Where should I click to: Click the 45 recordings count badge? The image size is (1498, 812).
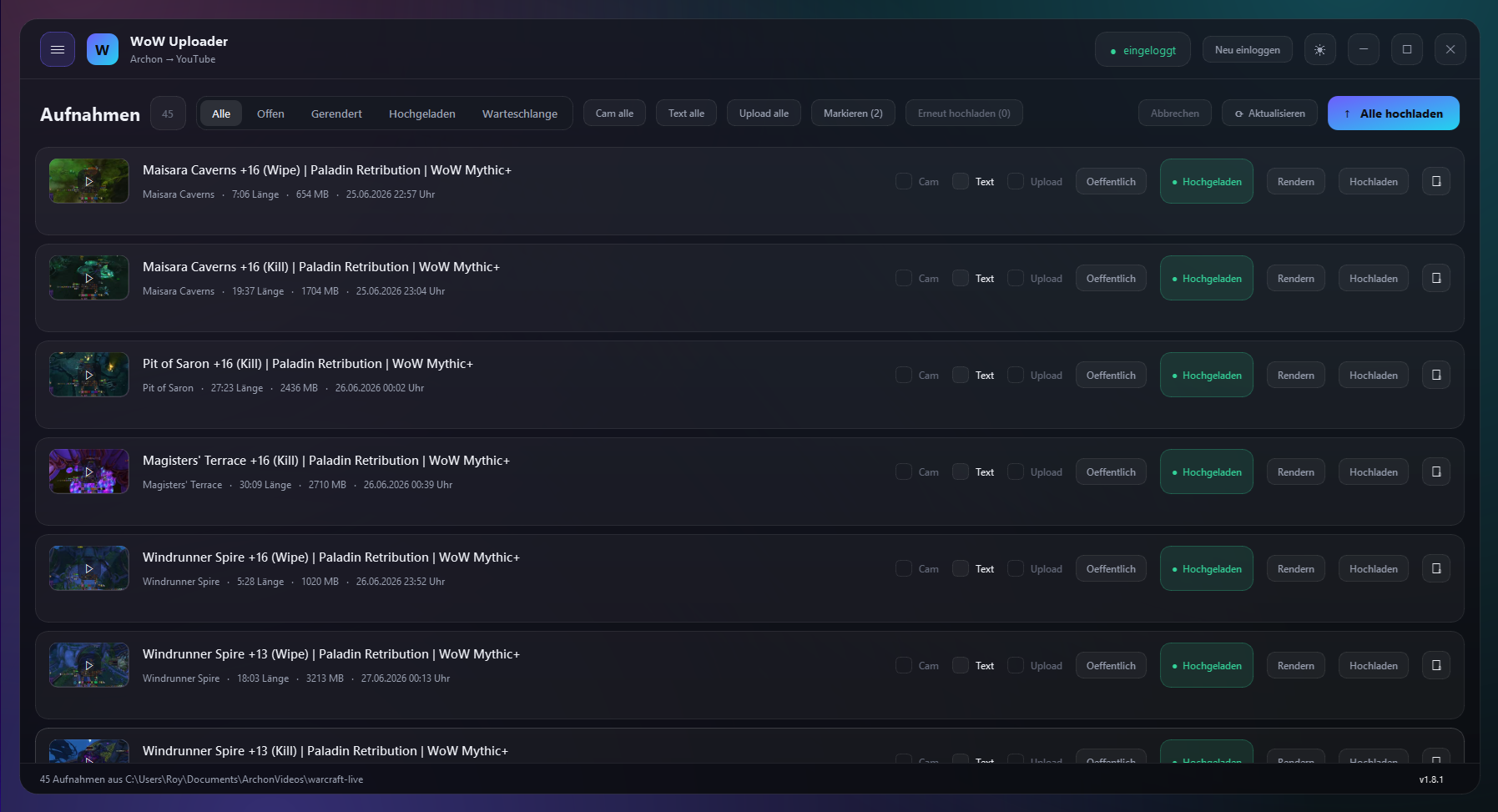(x=168, y=113)
